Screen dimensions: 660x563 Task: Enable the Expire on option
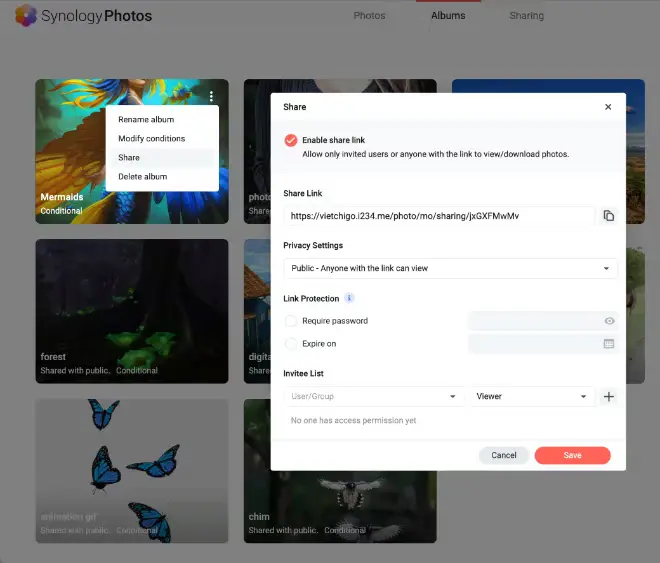click(x=292, y=344)
